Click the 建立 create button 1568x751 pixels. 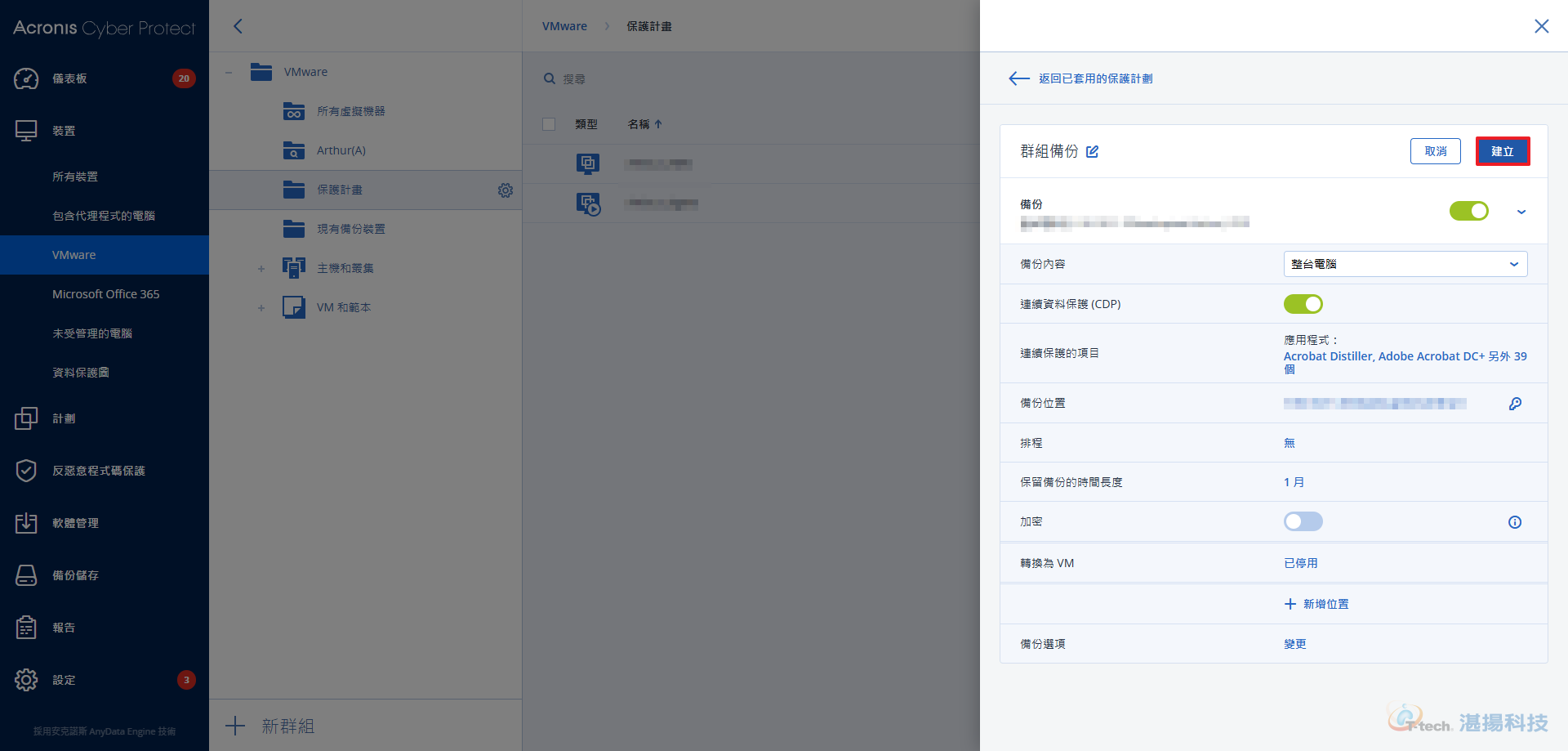(x=1503, y=151)
